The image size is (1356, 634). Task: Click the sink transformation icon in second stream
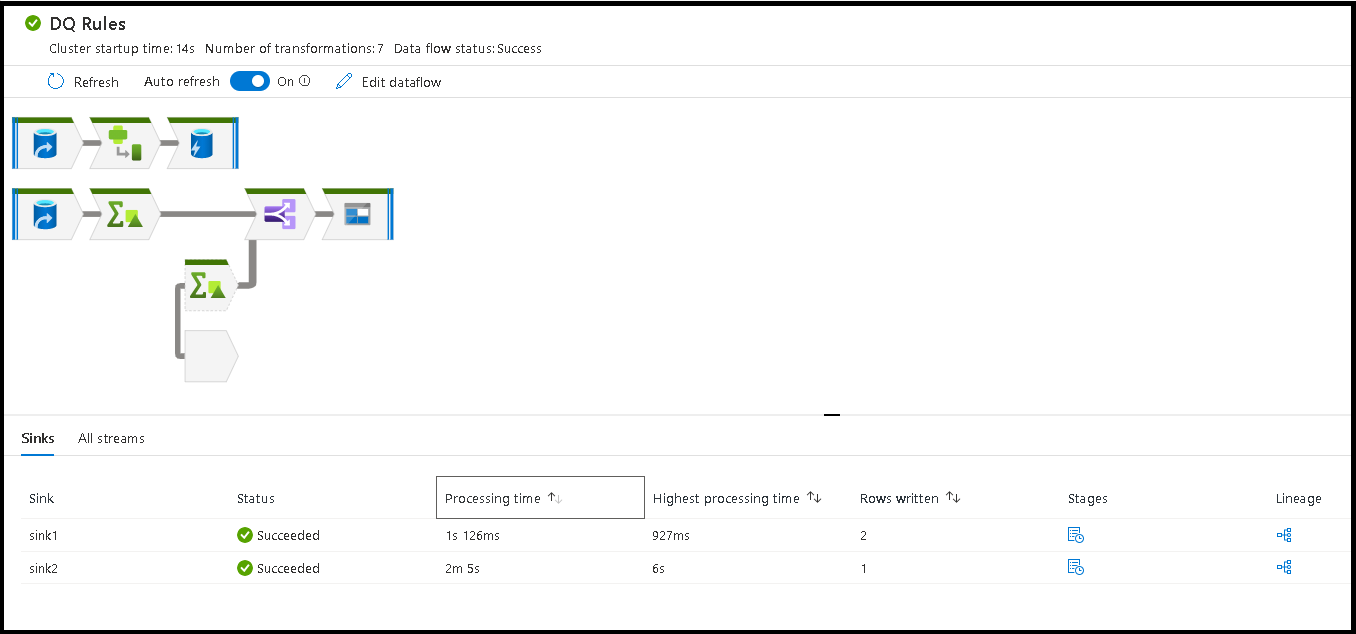[x=355, y=213]
